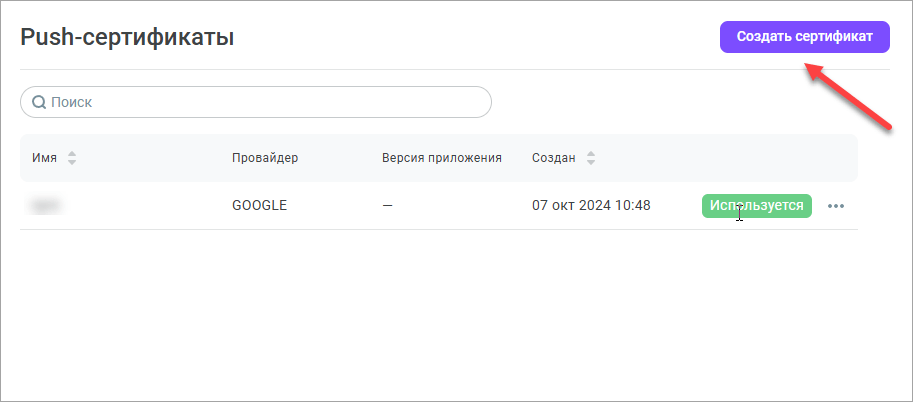Click the Создать сертификат button
Image resolution: width=913 pixels, height=402 pixels.
click(x=805, y=37)
